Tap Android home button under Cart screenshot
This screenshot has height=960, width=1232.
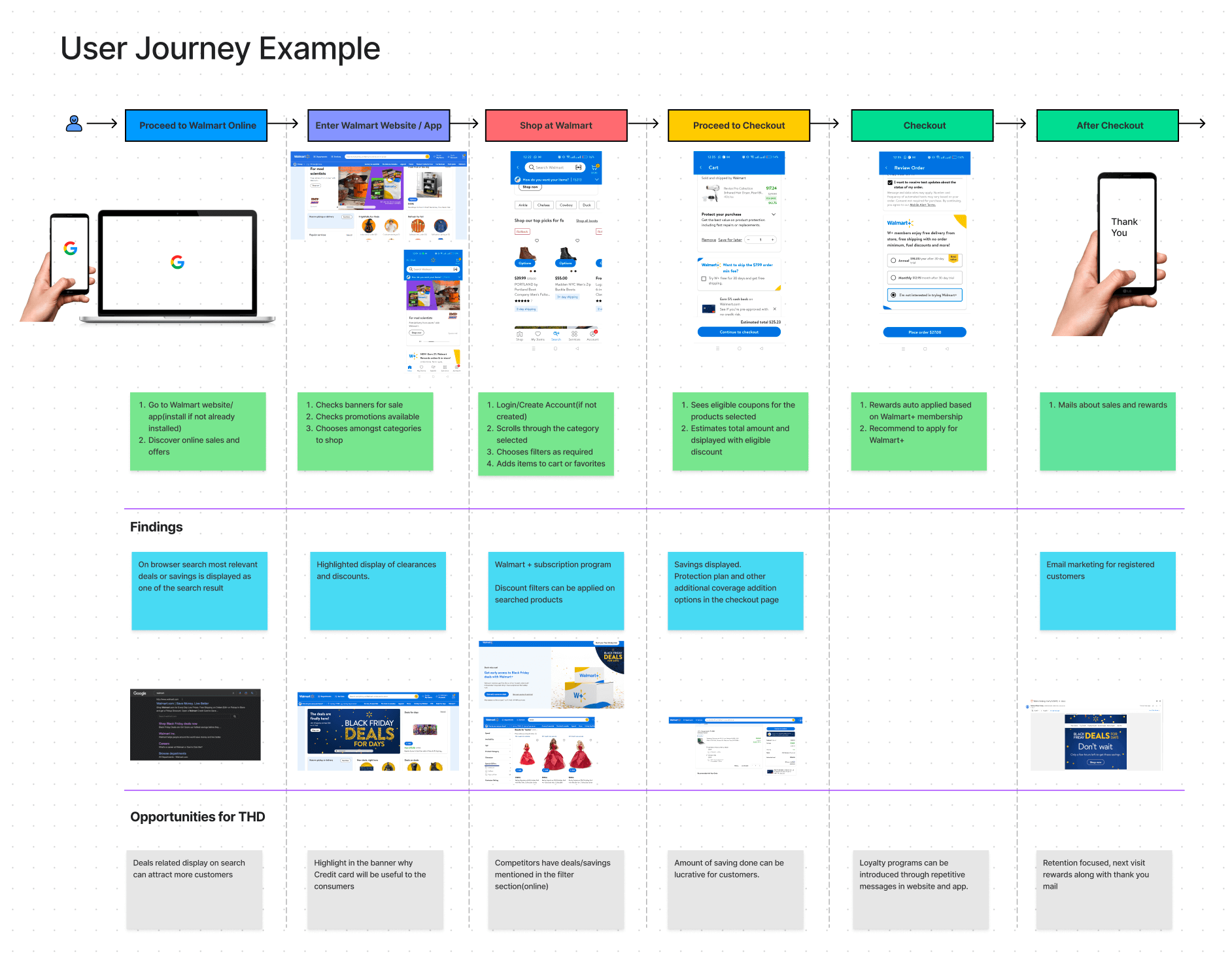tap(740, 349)
